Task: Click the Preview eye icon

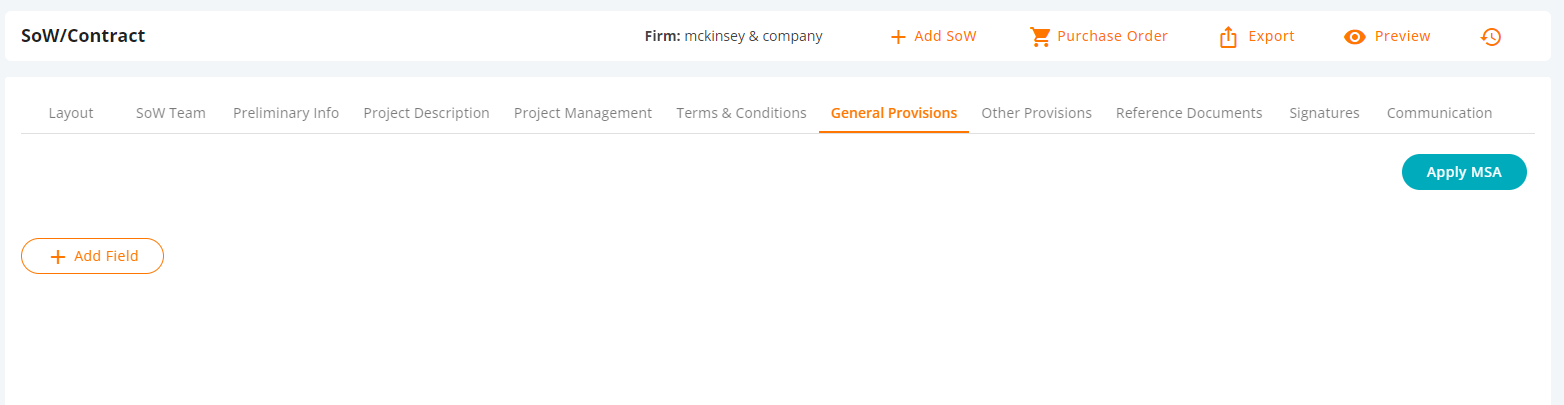Action: (1355, 37)
